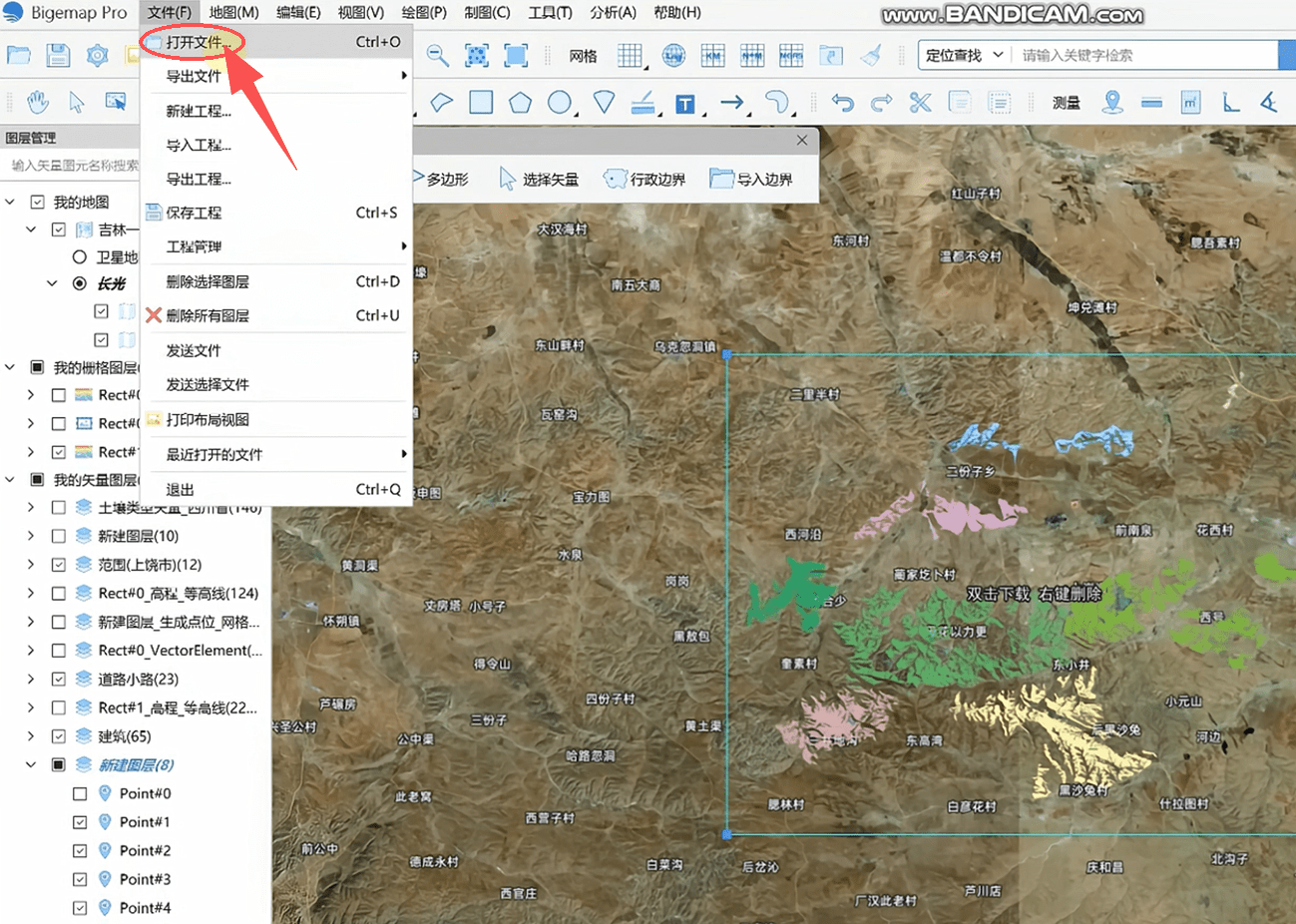This screenshot has height=924, width=1296.
Task: Uncheck the 道路小路(23) layer checkbox
Action: [59, 680]
